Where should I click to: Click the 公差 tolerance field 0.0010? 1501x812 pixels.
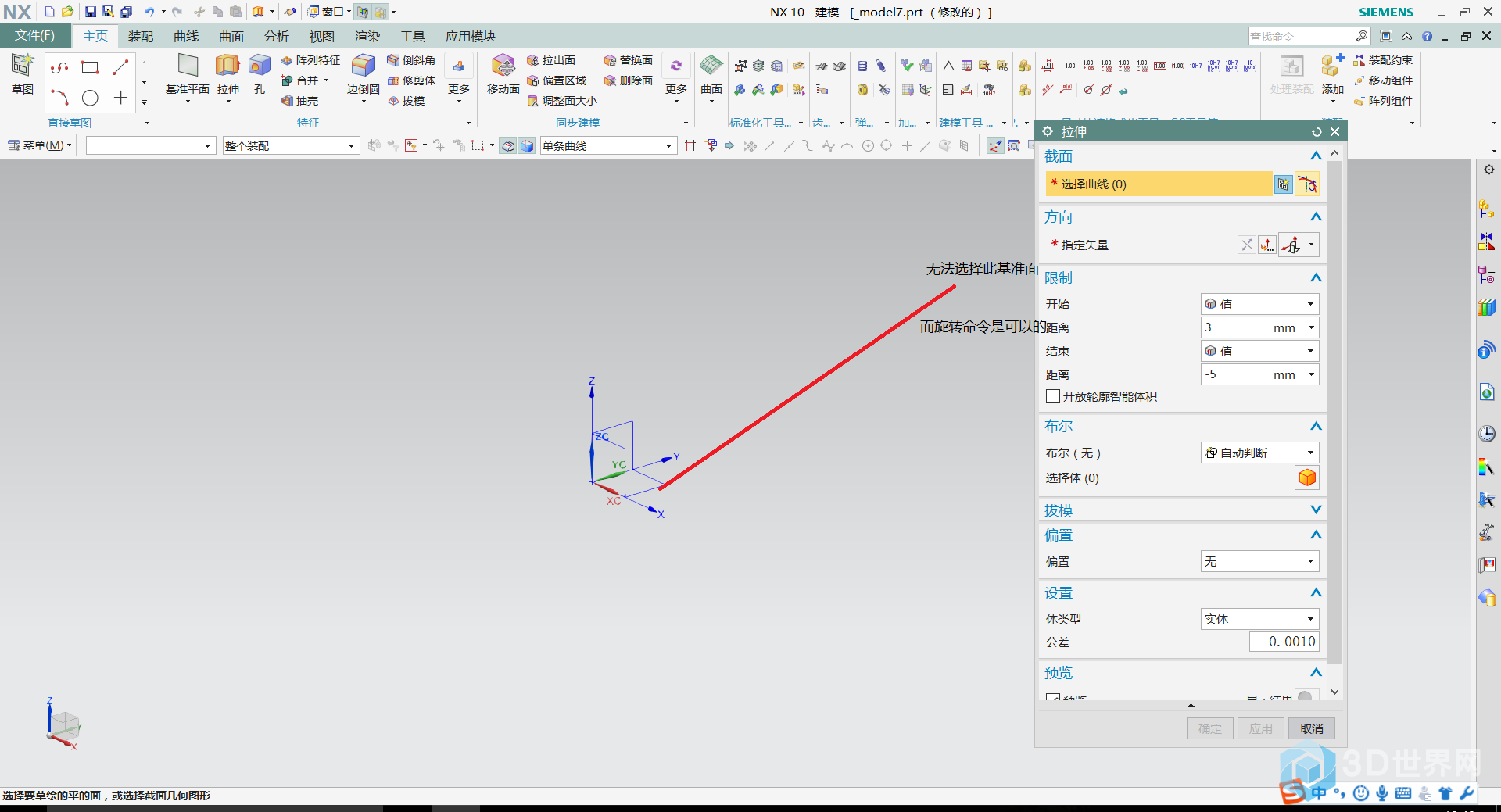pos(1284,642)
